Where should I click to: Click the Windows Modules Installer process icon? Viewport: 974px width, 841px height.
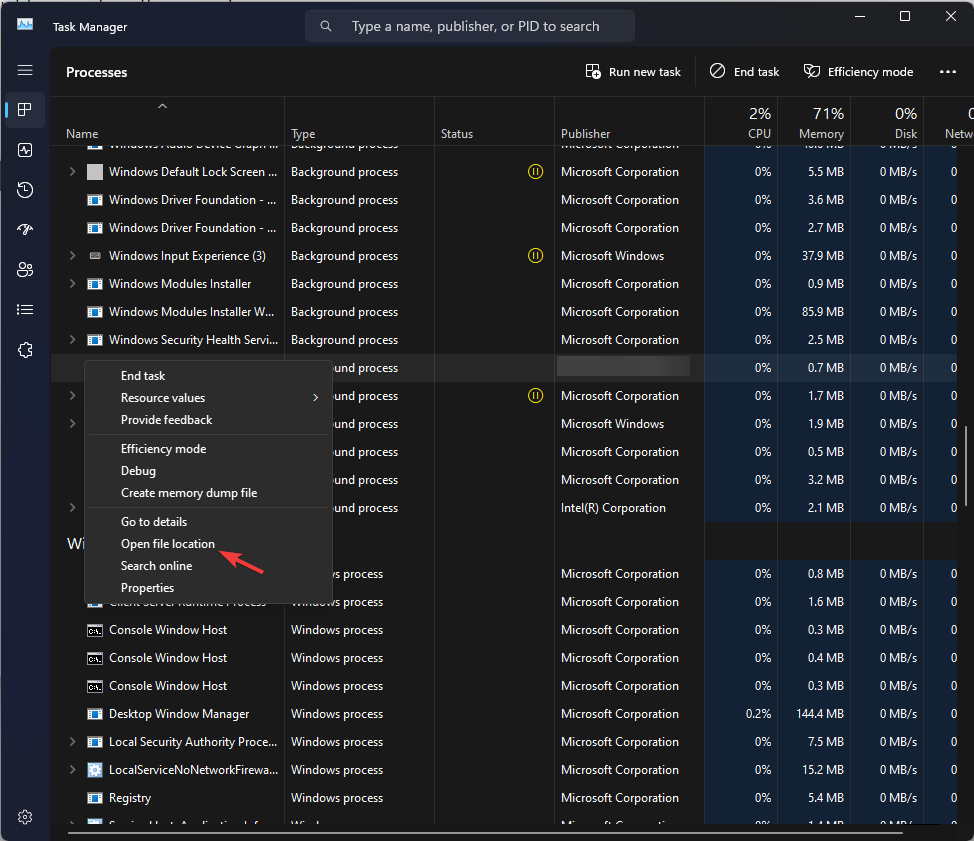94,284
